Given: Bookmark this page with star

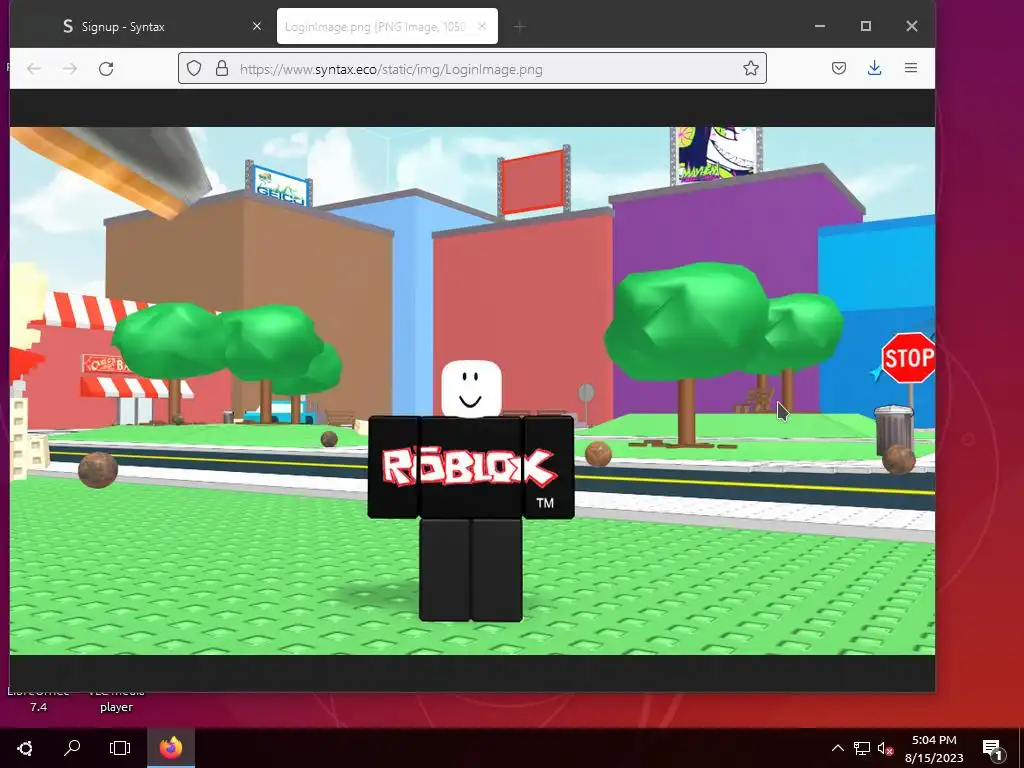Looking at the screenshot, I should tap(751, 69).
